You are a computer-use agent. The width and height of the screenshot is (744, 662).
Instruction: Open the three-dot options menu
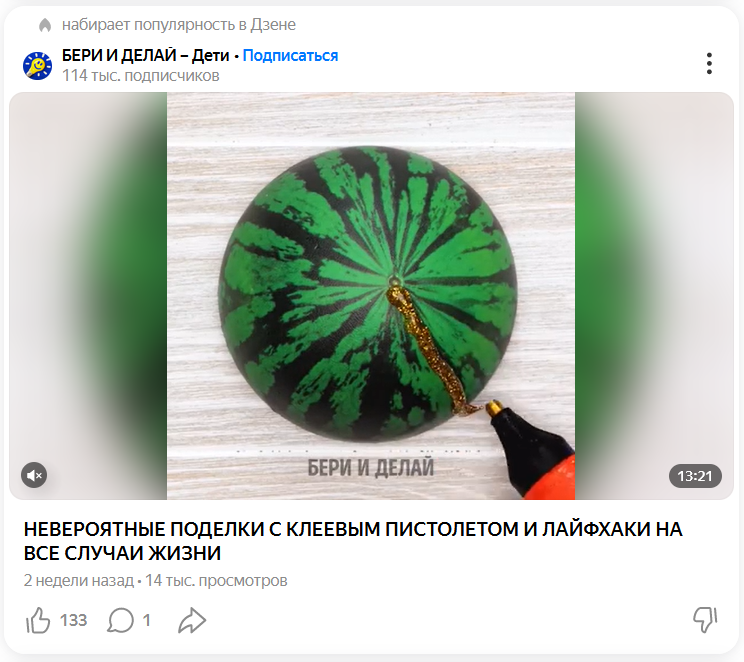click(709, 64)
